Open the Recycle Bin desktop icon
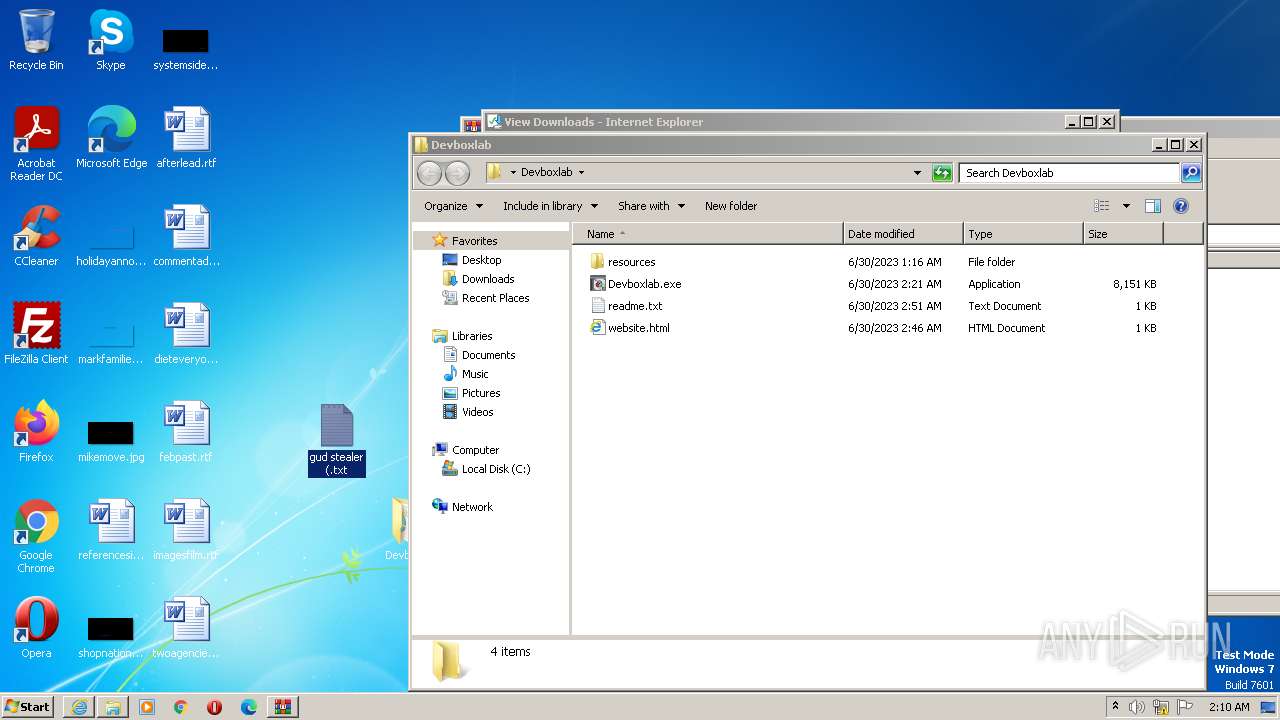Screen dimensions: 1280x720 pyautogui.click(x=36, y=40)
